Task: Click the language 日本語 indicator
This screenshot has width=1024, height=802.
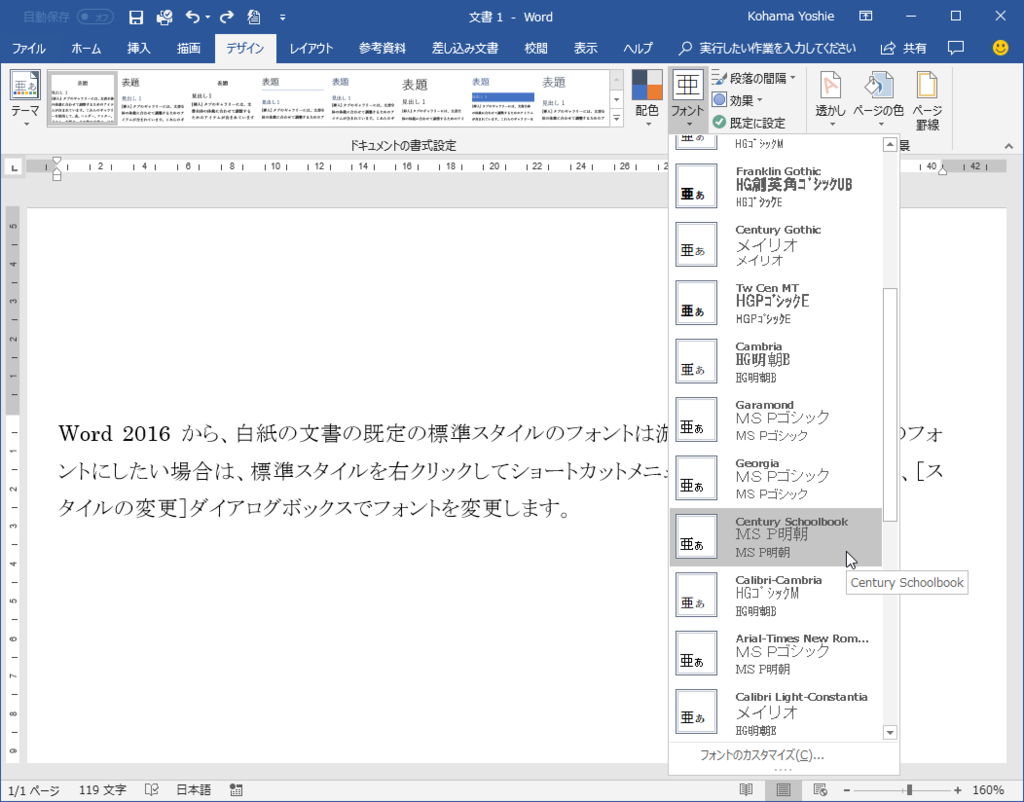Action: click(x=193, y=790)
